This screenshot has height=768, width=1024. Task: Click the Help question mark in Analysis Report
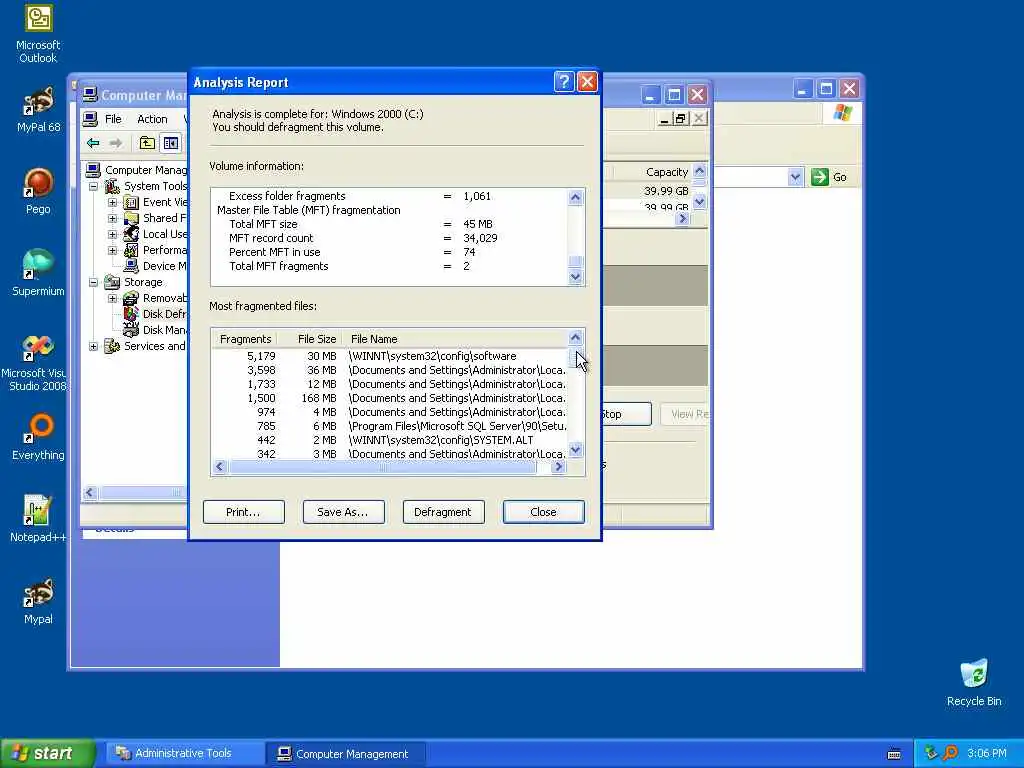pyautogui.click(x=564, y=82)
